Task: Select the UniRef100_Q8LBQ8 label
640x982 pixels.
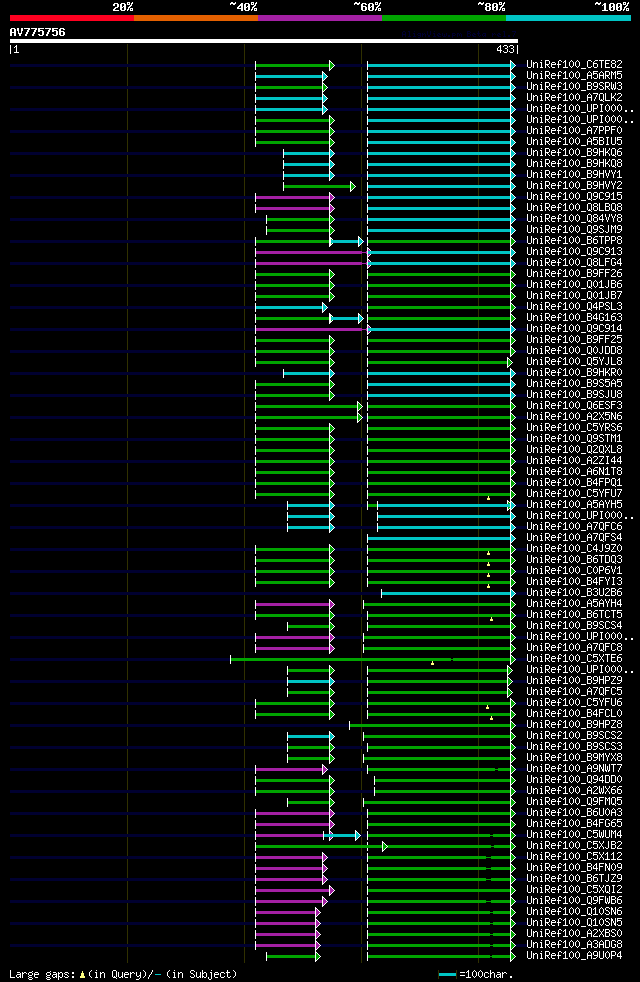Action: (574, 207)
